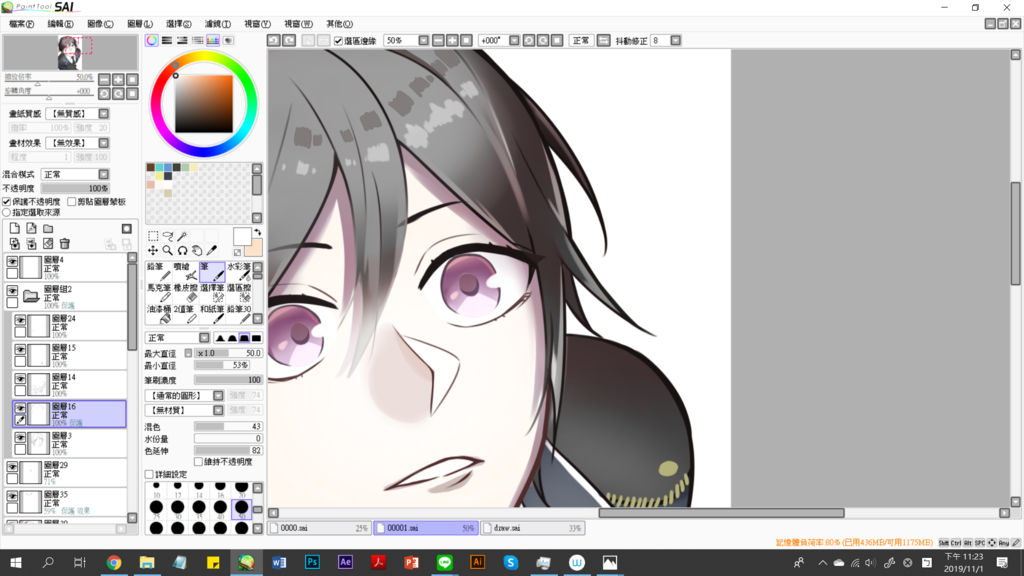The image size is (1024, 576).
Task: Toggle the 選區邊緣 checkbox
Action: pos(338,40)
